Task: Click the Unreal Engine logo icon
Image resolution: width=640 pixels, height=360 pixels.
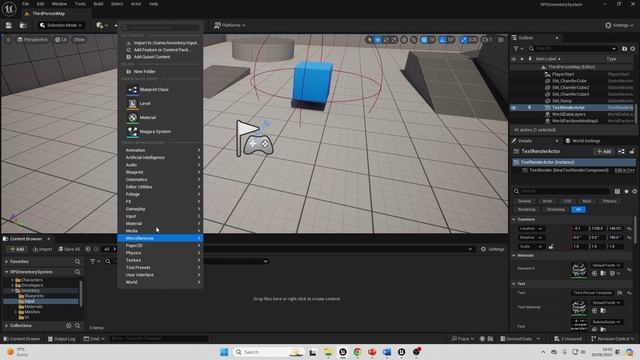Action: [x=9, y=8]
